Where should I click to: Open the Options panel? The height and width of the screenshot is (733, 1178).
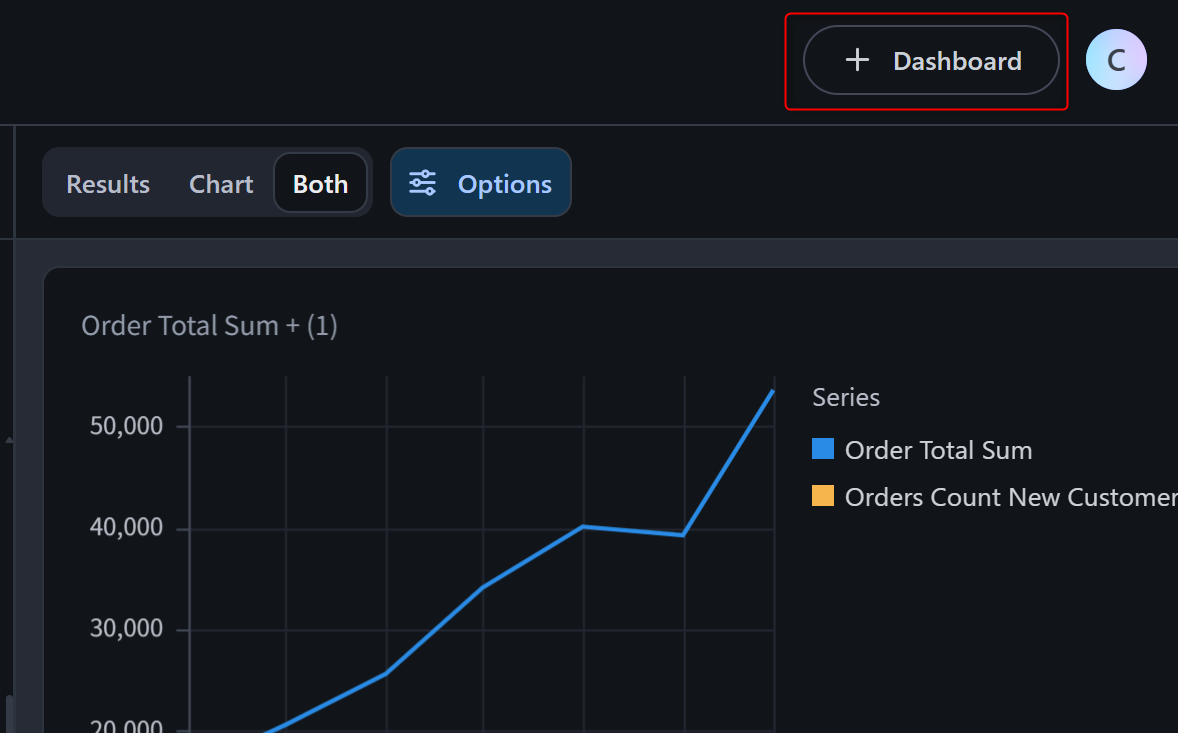coord(504,184)
